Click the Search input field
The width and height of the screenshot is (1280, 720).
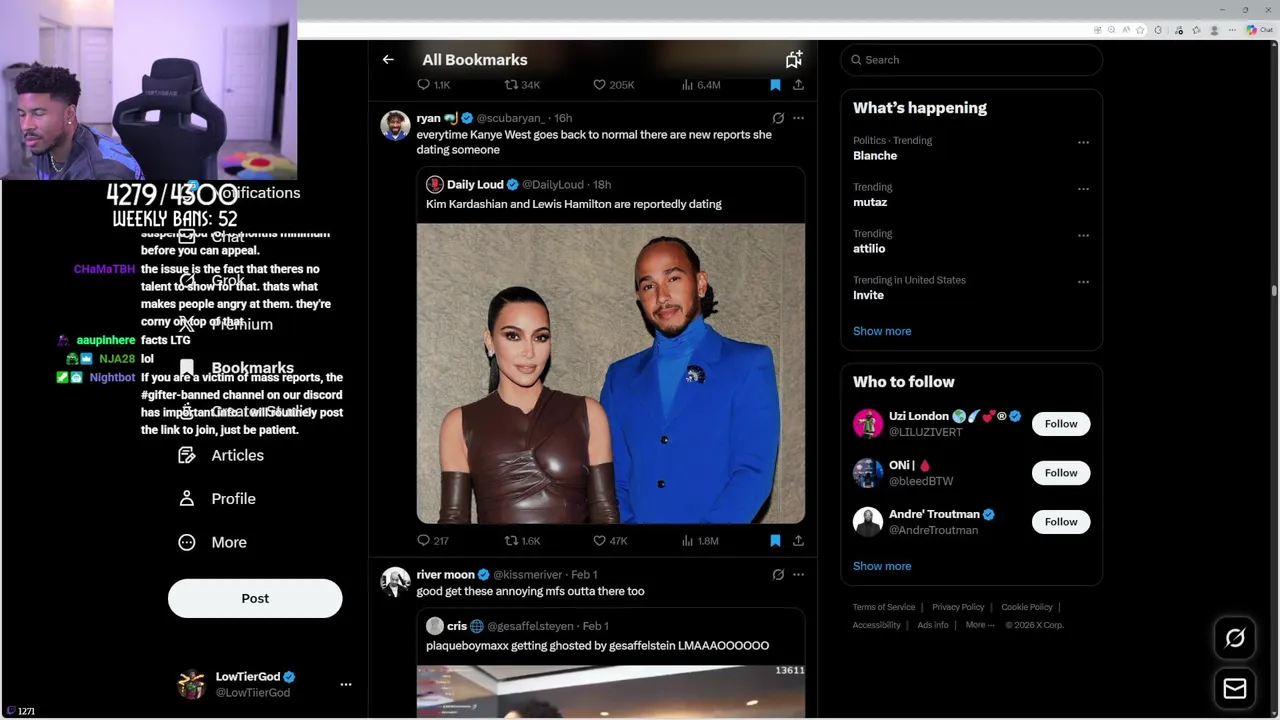pyautogui.click(x=971, y=60)
